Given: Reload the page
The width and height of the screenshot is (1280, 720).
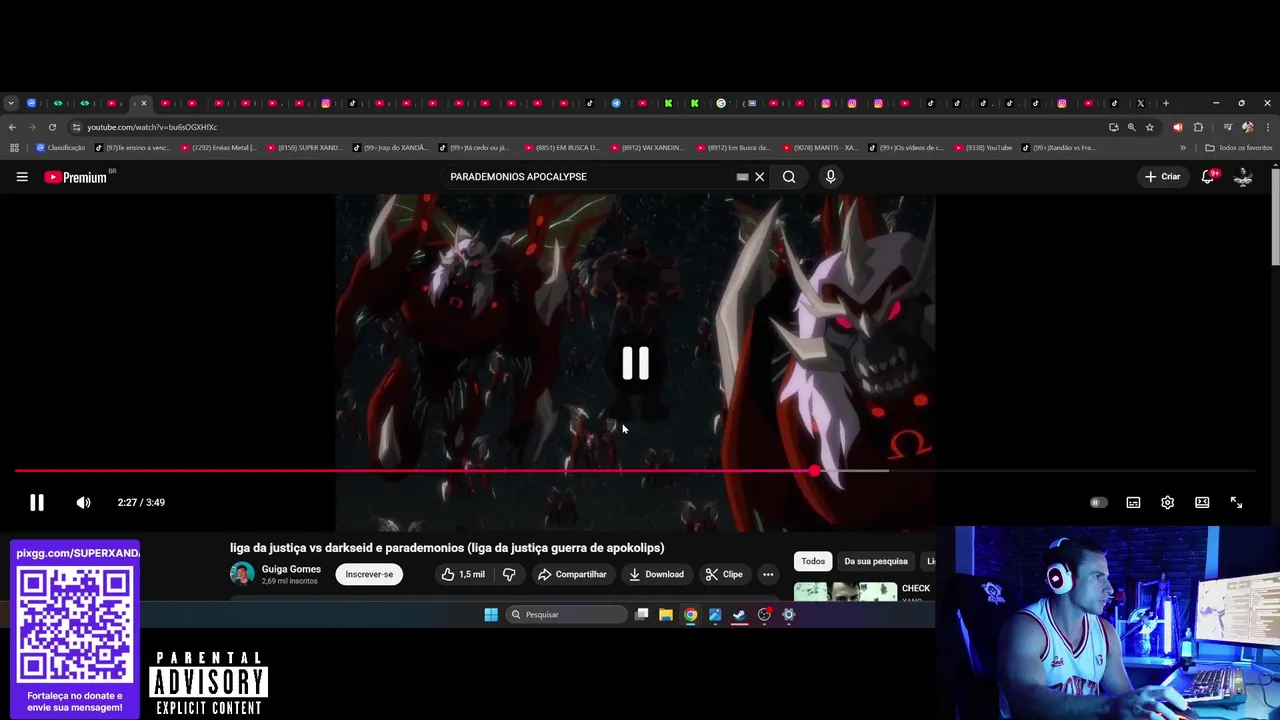Looking at the screenshot, I should click(x=52, y=127).
